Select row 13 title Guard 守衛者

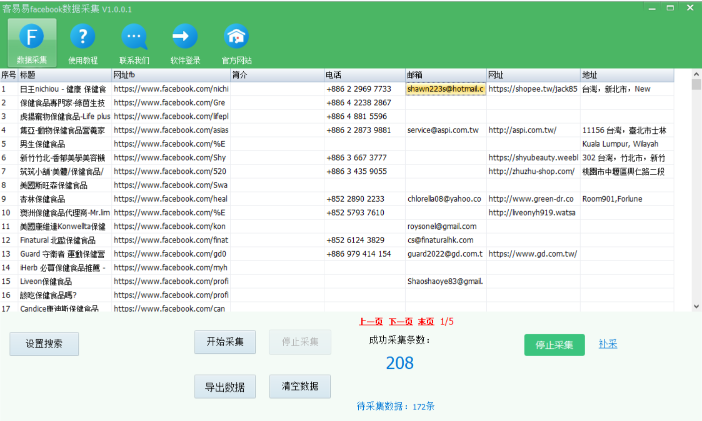coord(64,254)
